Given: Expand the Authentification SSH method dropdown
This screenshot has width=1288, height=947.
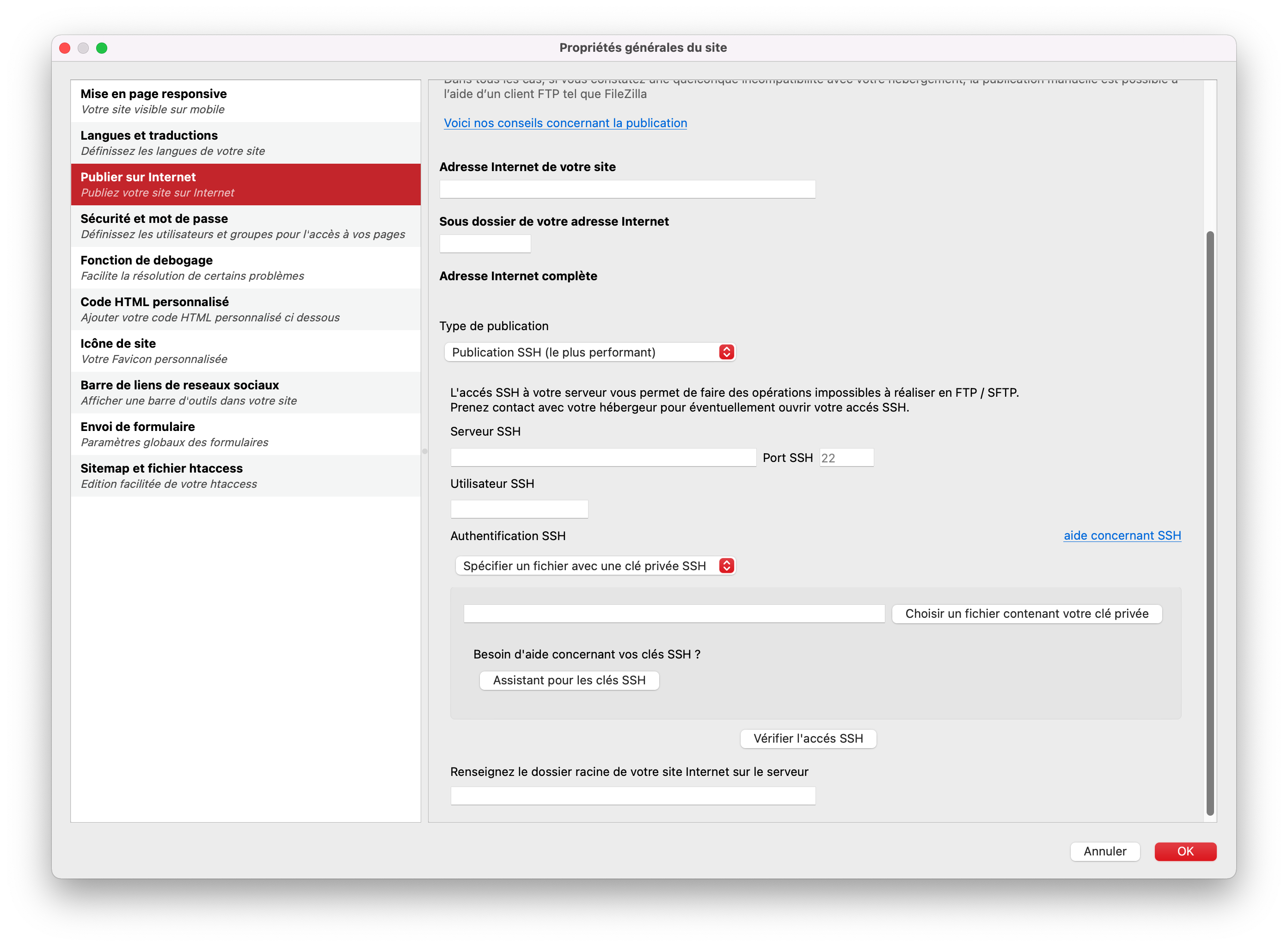Looking at the screenshot, I should point(595,566).
